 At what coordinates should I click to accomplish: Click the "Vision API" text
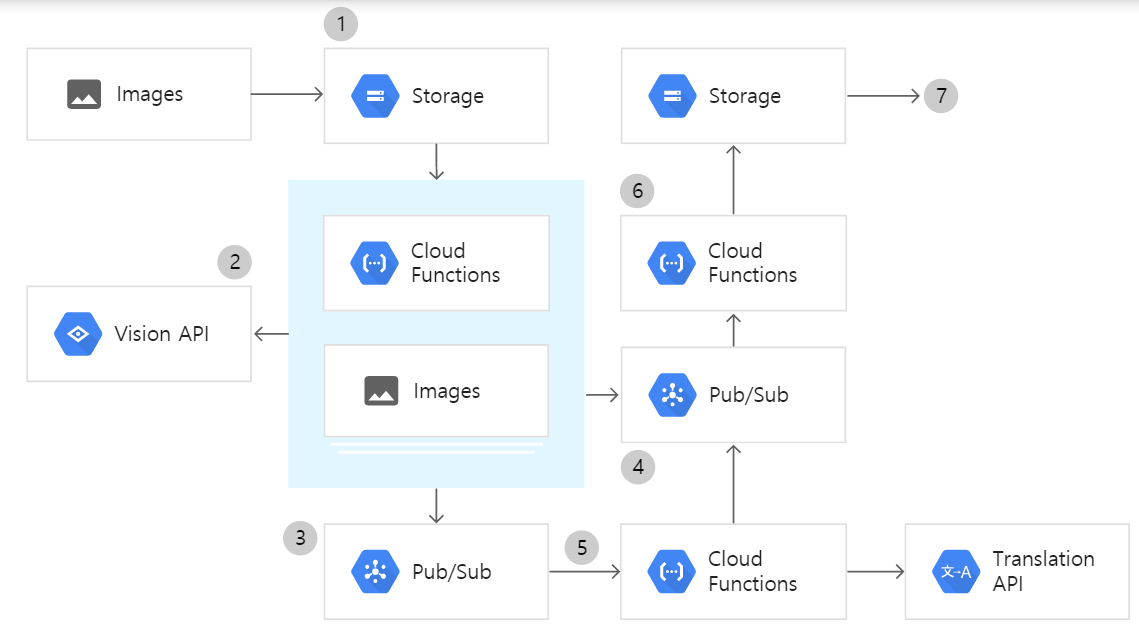(x=161, y=334)
